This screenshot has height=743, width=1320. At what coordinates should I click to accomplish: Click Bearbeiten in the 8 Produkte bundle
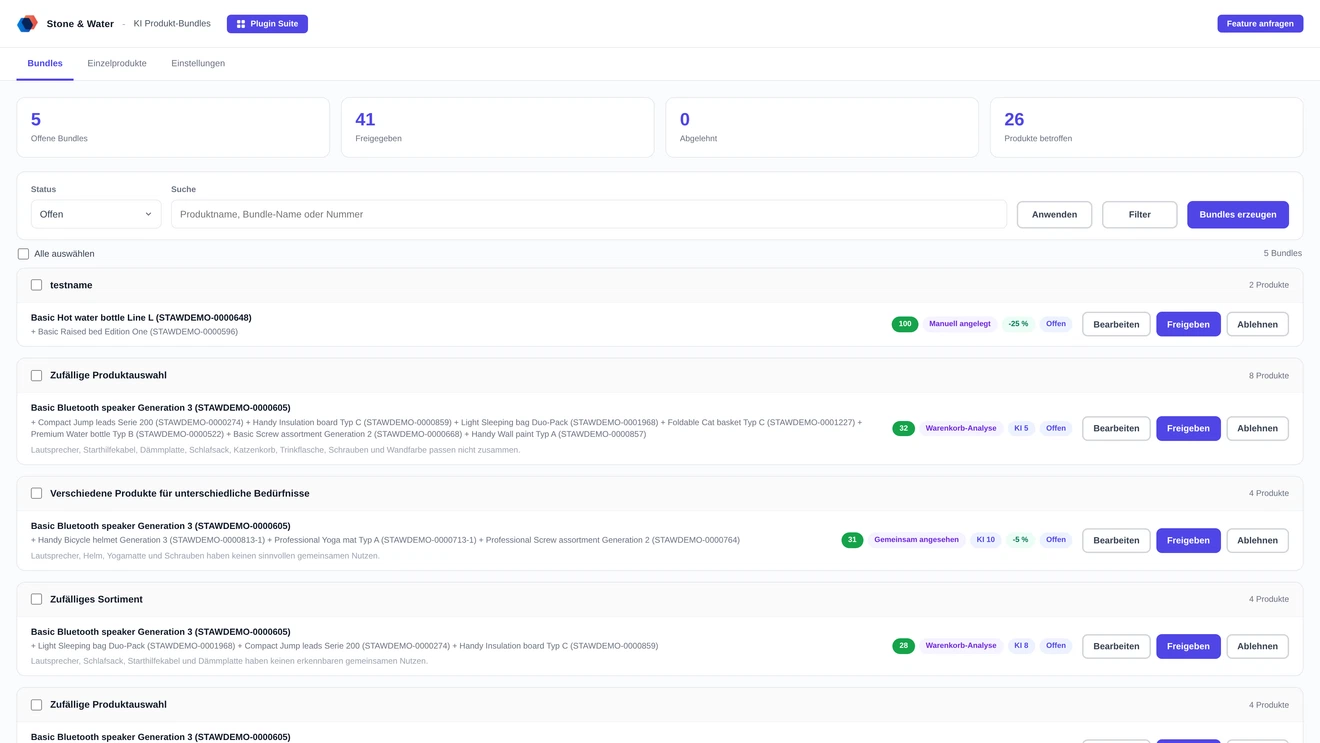pos(1116,428)
